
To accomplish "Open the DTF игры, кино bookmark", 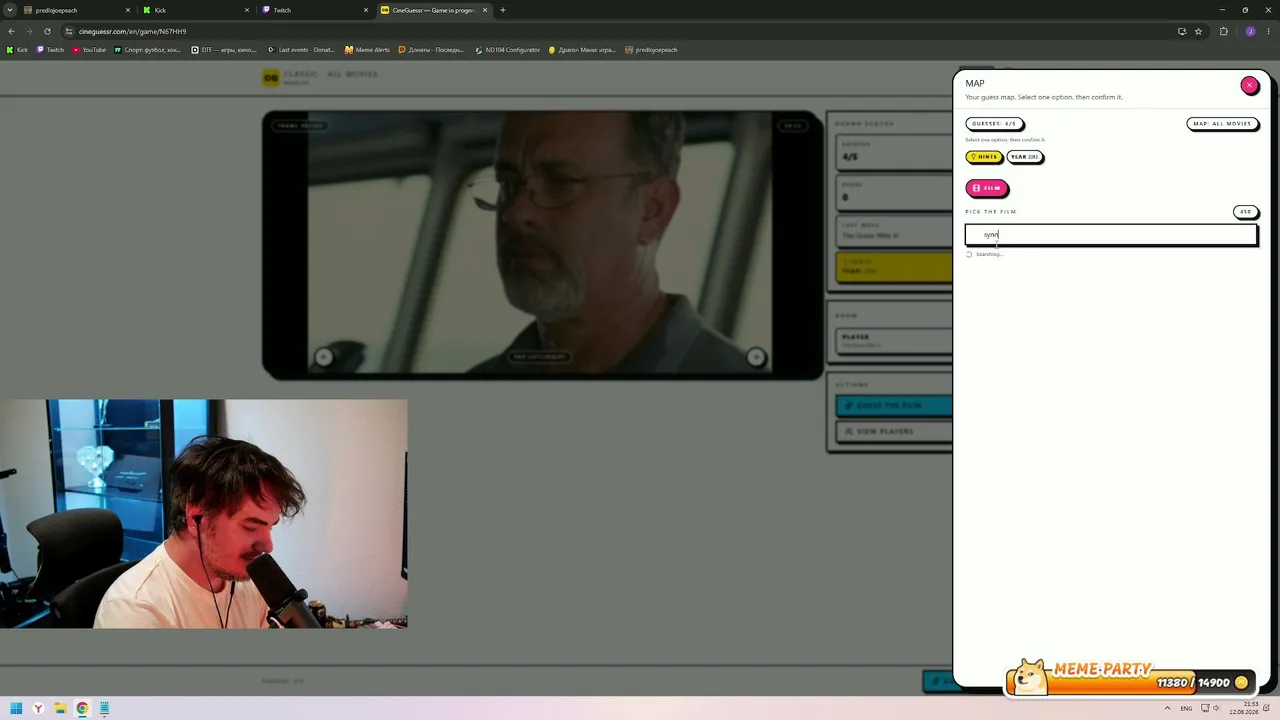I will tap(225, 50).
